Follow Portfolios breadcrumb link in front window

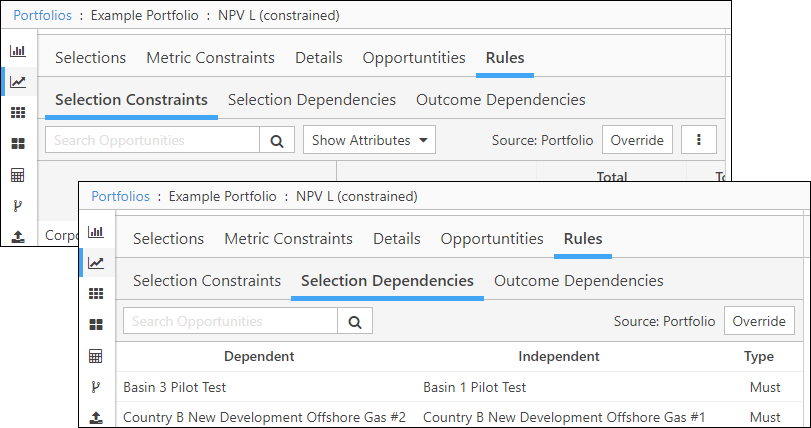pyautogui.click(x=121, y=196)
